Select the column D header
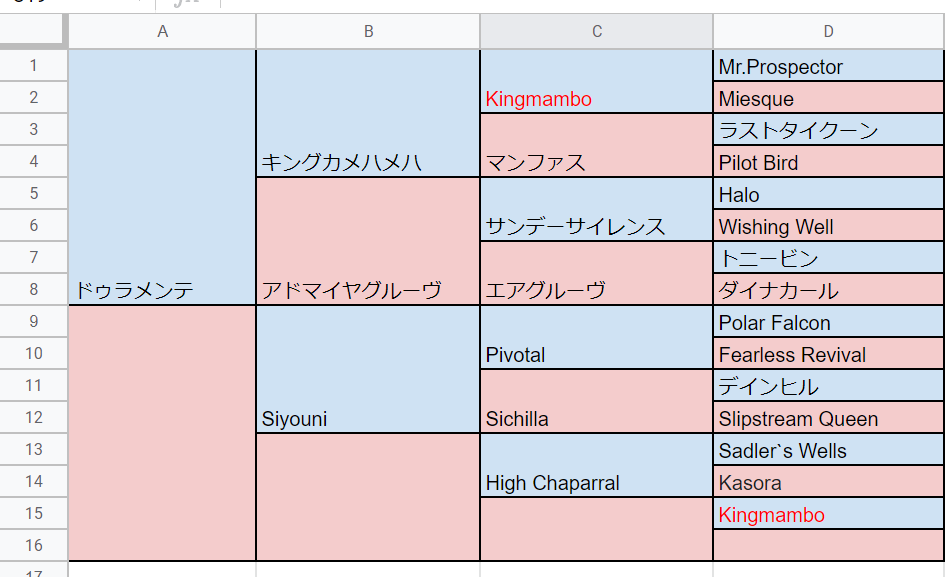This screenshot has width=945, height=577. click(828, 32)
